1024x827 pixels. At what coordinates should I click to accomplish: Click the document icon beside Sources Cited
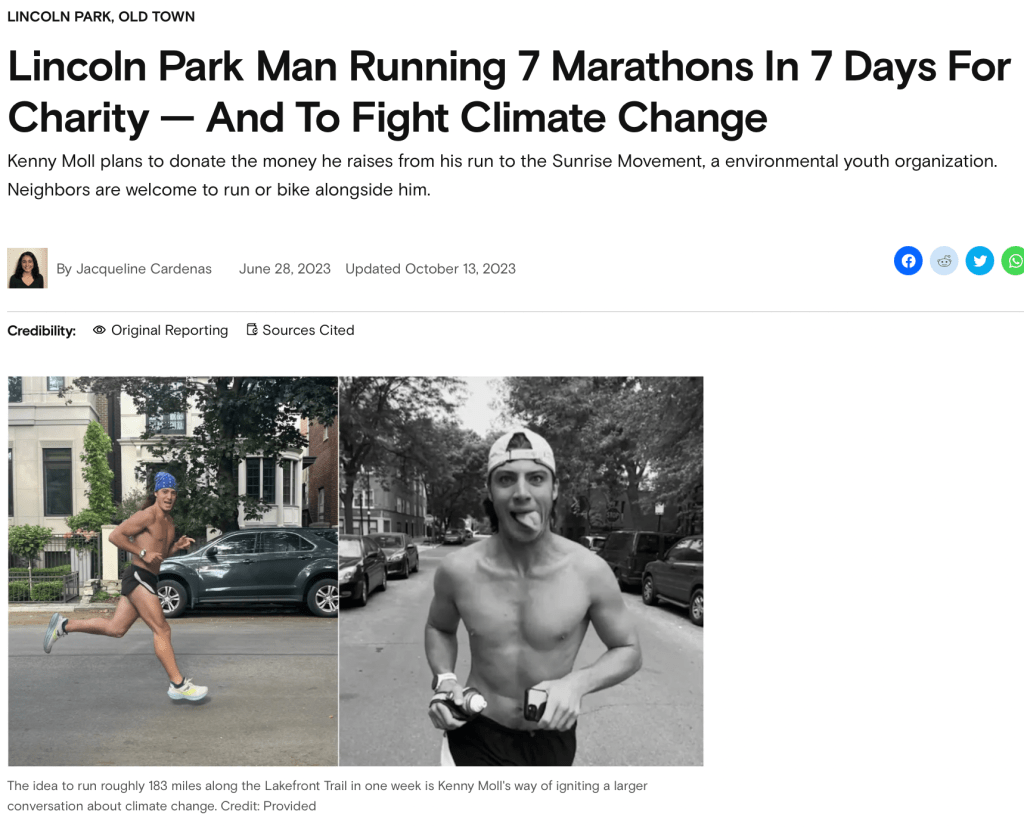(x=252, y=330)
